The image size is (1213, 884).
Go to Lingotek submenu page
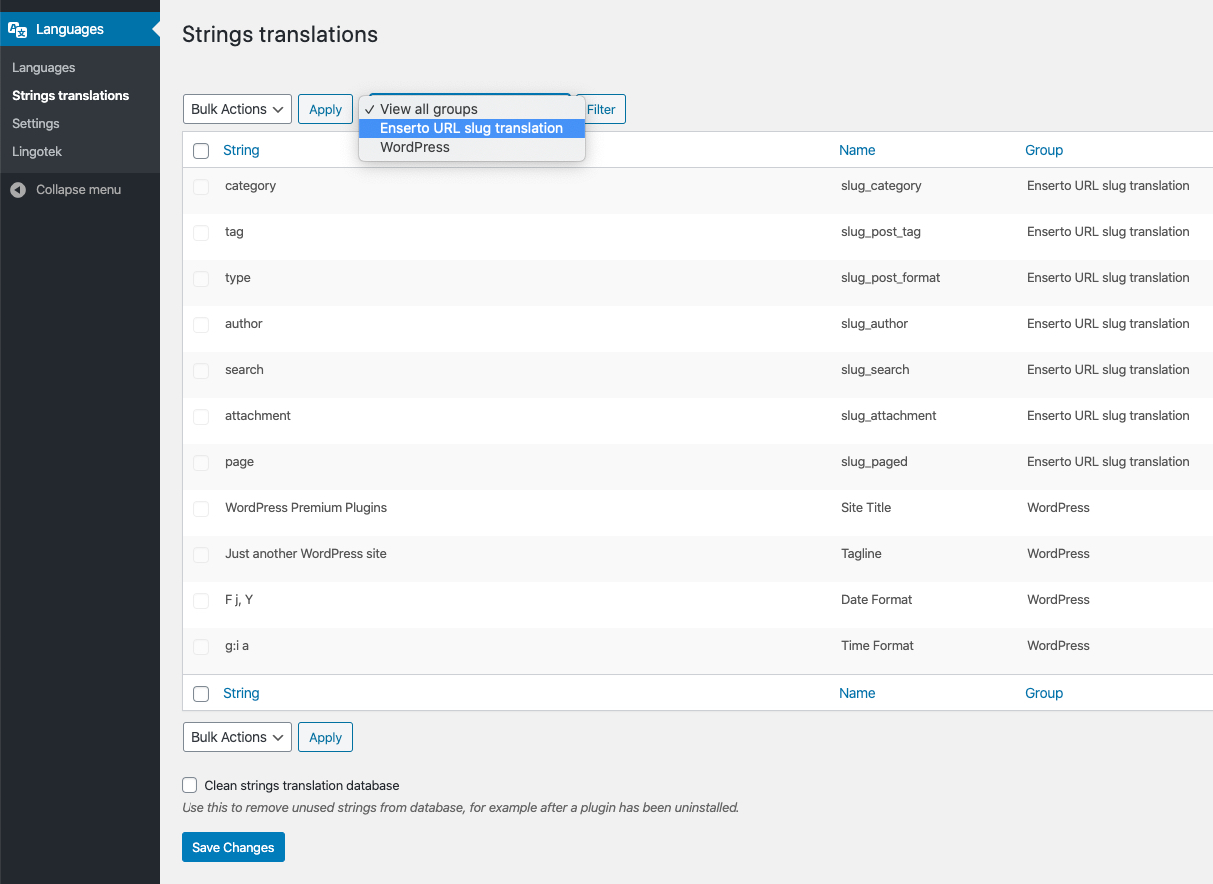point(37,152)
